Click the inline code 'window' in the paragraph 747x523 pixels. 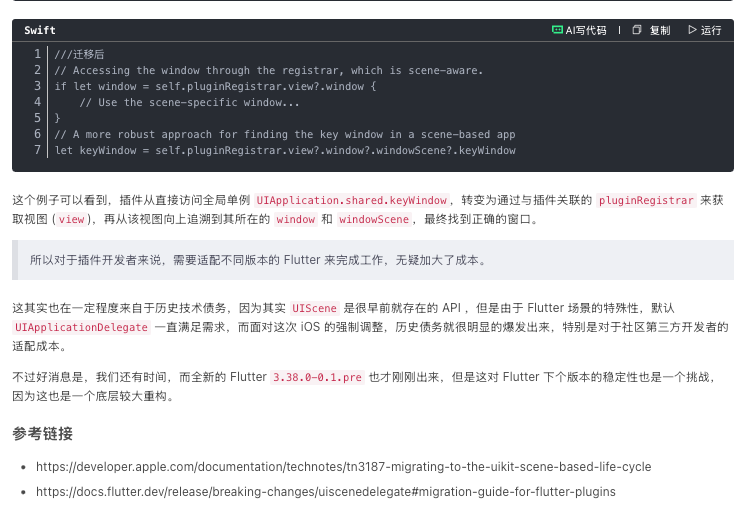click(x=295, y=220)
